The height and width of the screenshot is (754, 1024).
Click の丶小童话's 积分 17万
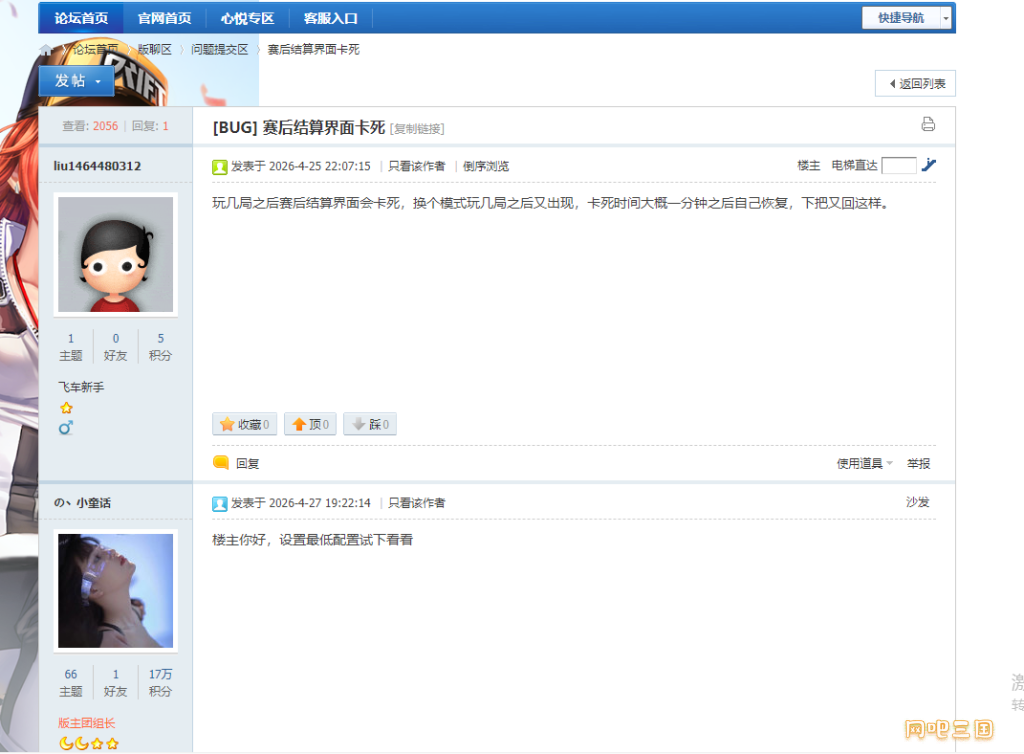click(x=161, y=674)
